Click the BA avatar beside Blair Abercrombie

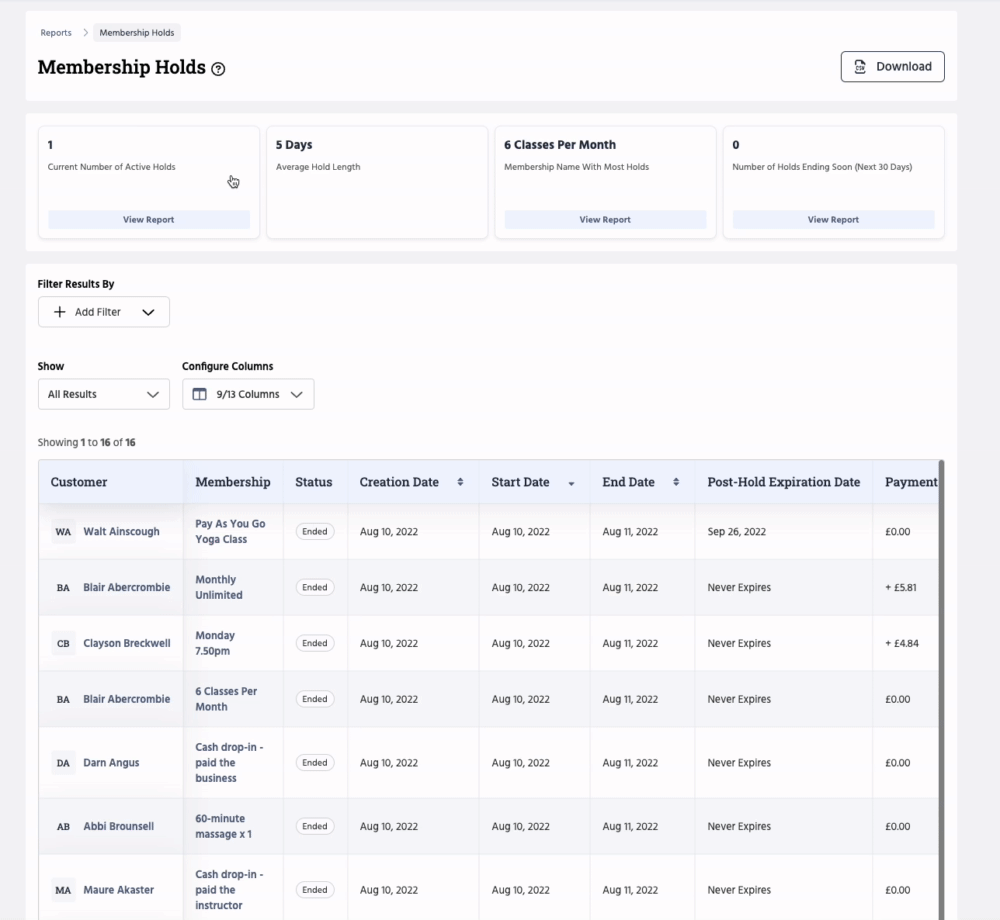tap(63, 587)
